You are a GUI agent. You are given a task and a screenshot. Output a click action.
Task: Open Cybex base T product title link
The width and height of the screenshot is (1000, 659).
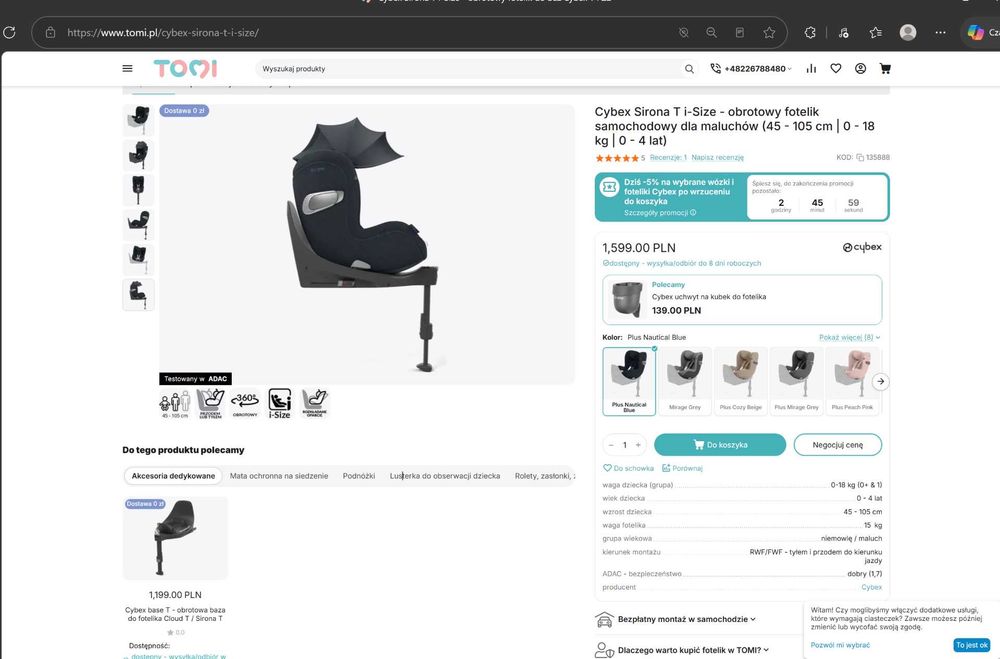(175, 614)
